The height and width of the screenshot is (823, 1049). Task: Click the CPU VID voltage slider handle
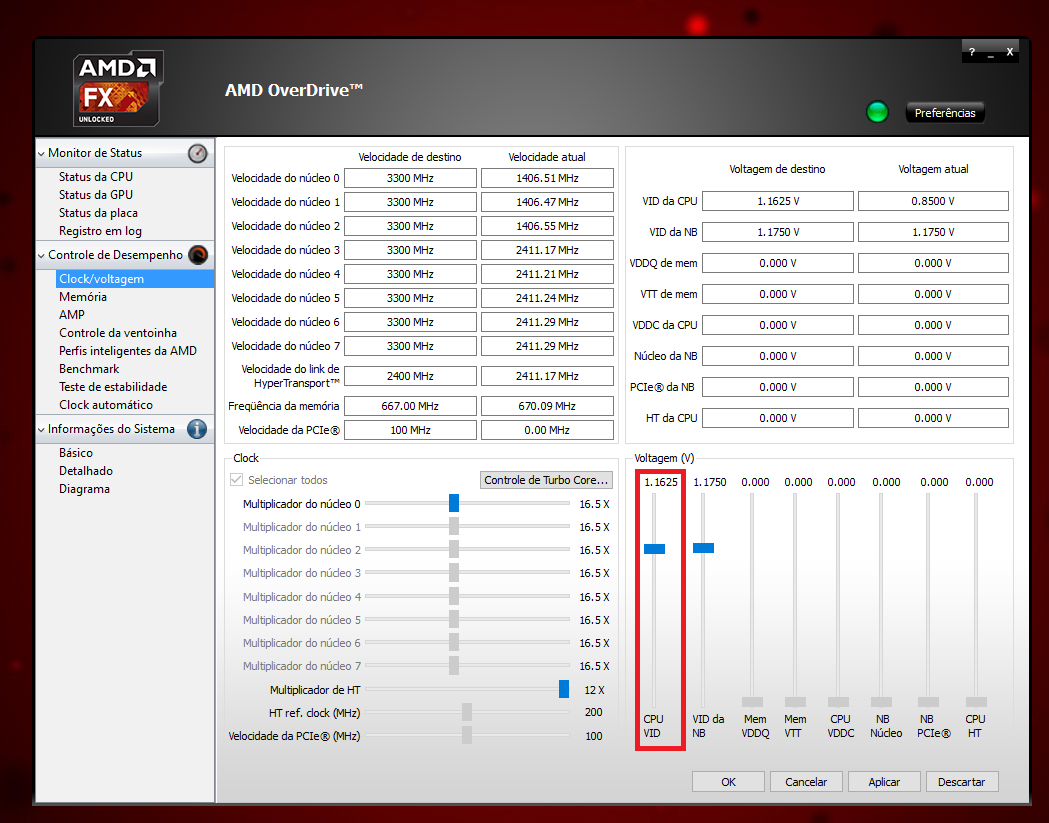click(x=654, y=549)
